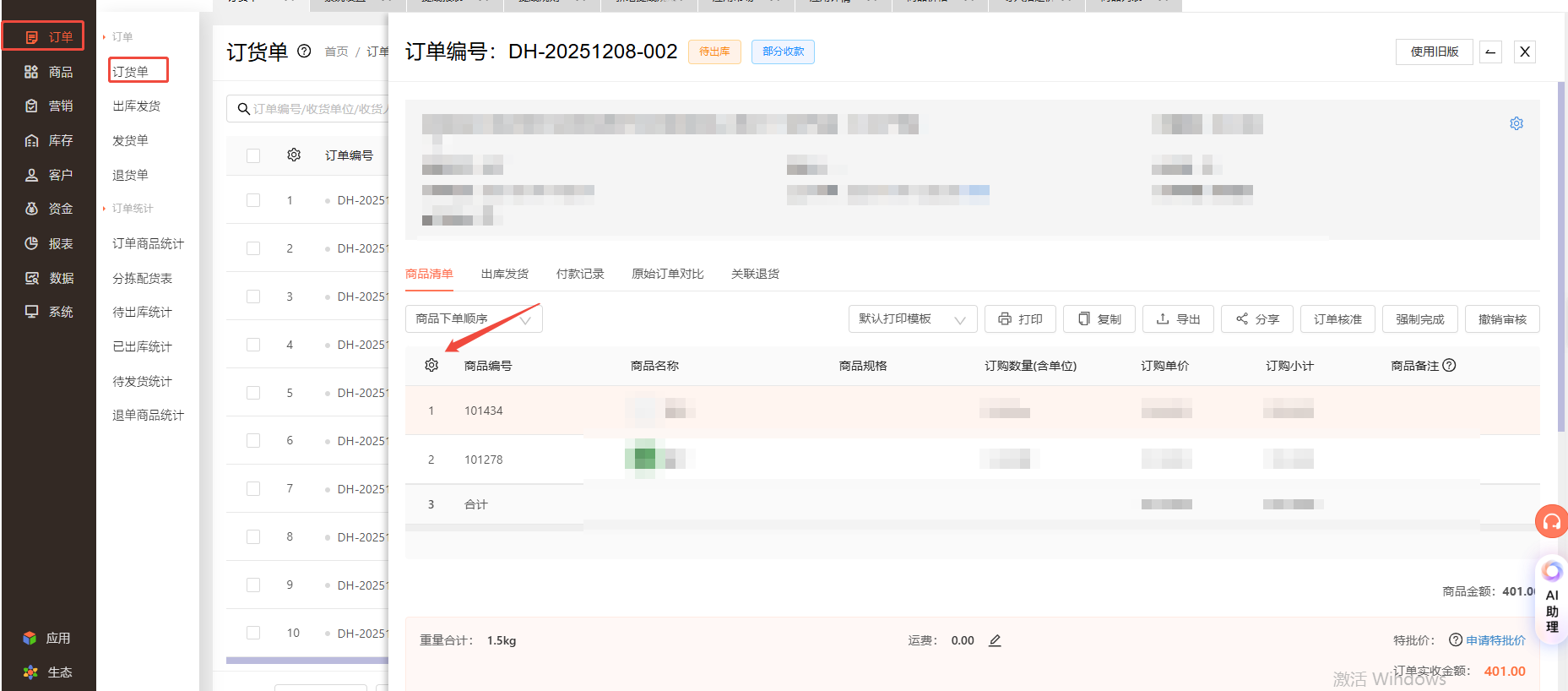This screenshot has width=1568, height=691.
Task: Check the checkbox for order row 3
Action: pos(253,297)
